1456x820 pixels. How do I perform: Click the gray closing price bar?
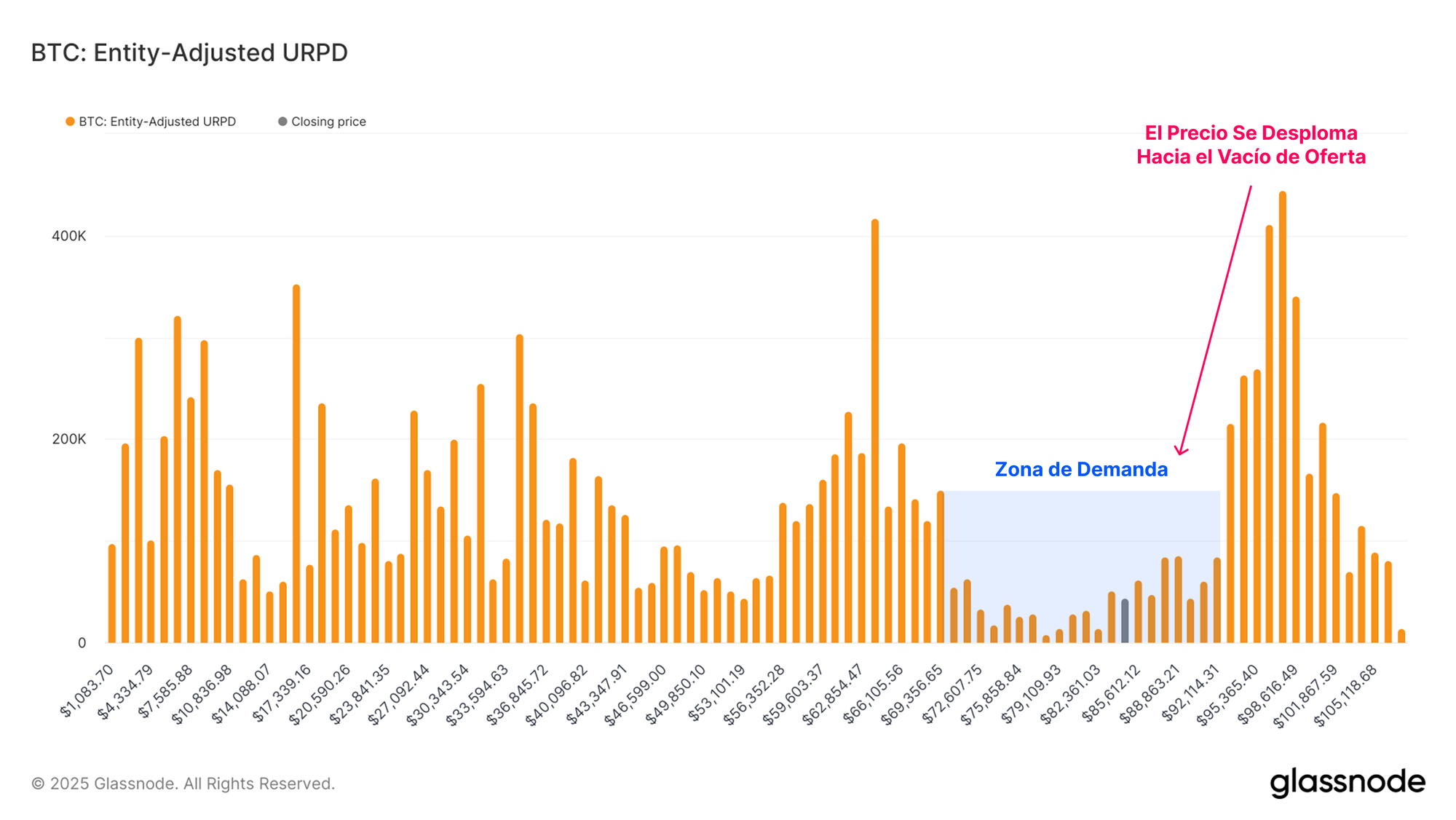pos(1125,621)
